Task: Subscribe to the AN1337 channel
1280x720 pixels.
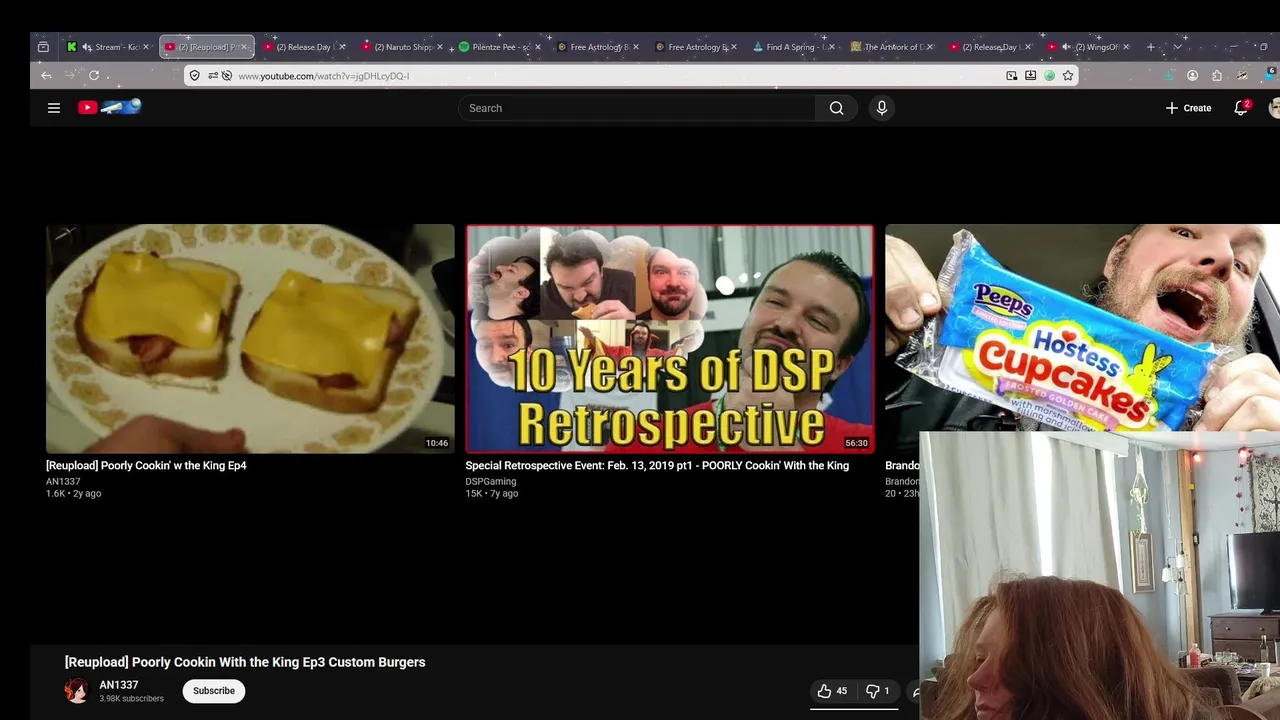Action: (x=214, y=691)
